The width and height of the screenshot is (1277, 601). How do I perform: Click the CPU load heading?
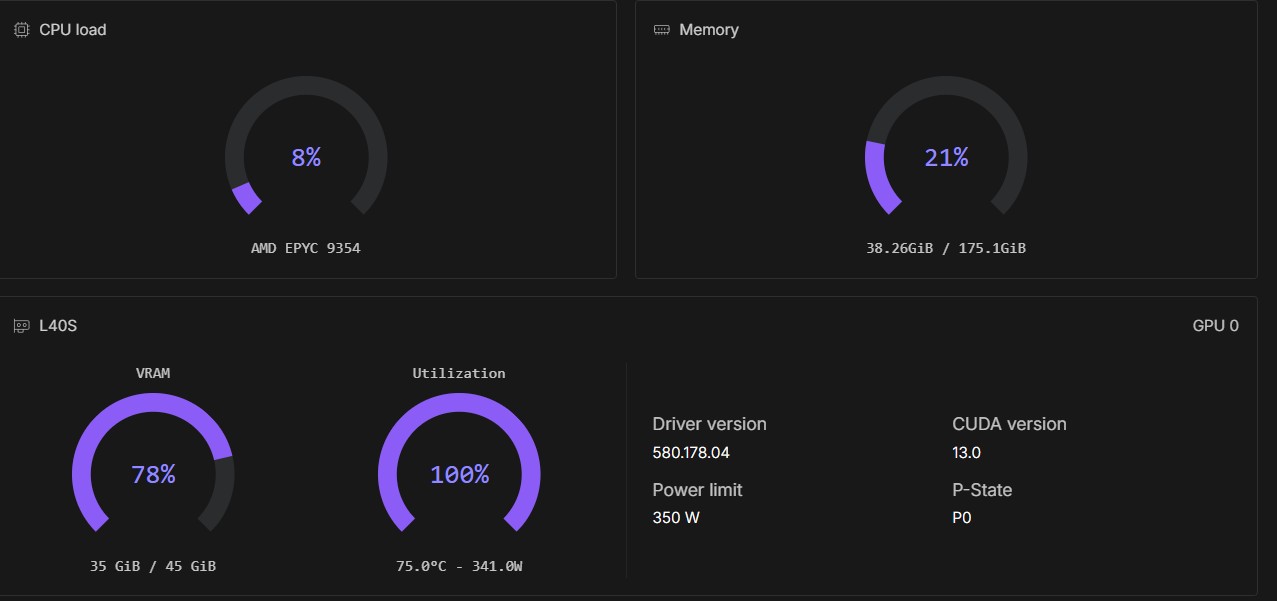(x=73, y=30)
